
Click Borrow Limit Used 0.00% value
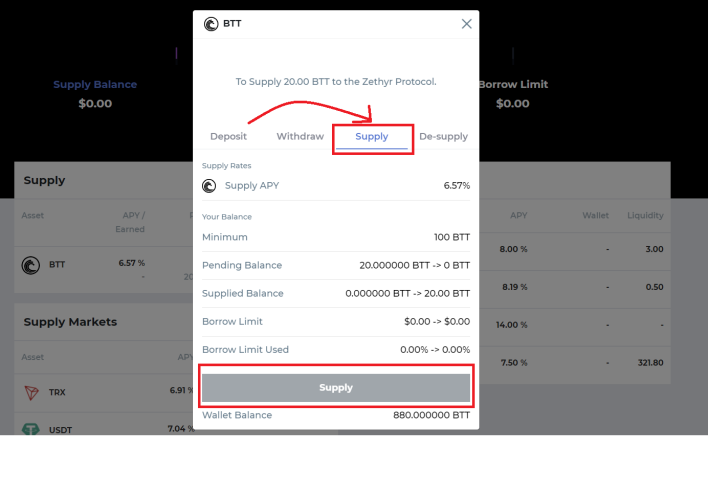[435, 349]
